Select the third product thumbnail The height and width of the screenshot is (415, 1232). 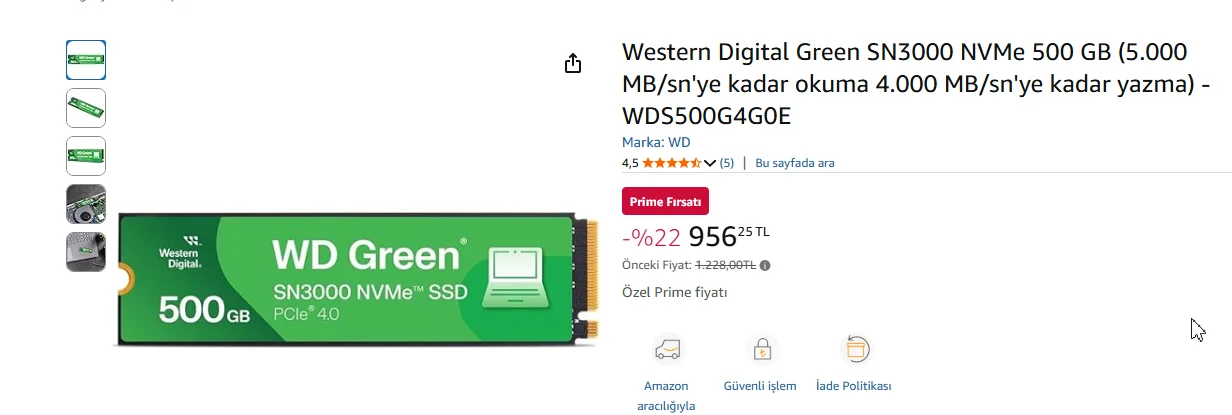(x=86, y=156)
